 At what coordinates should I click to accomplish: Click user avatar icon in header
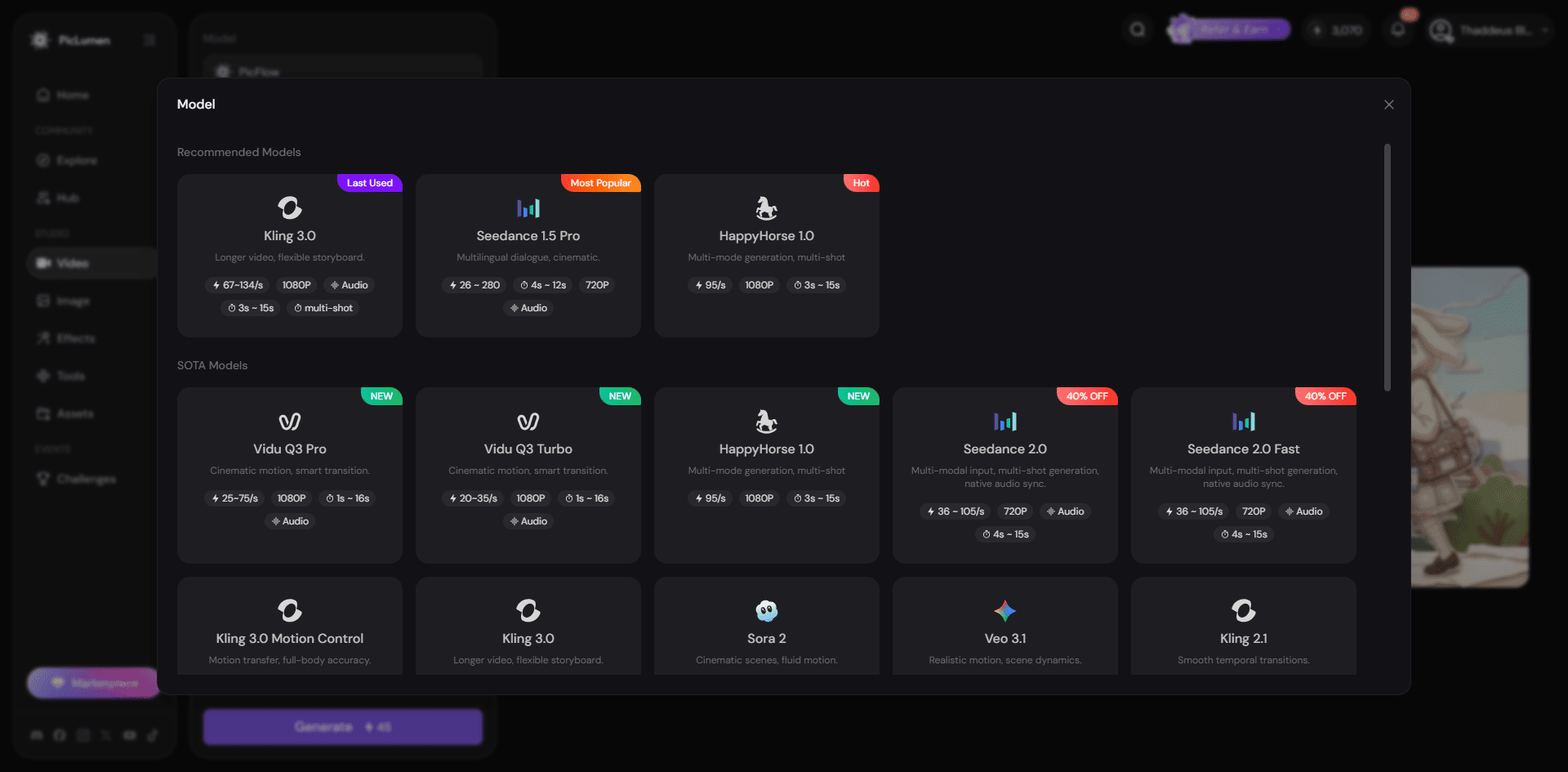tap(1441, 30)
